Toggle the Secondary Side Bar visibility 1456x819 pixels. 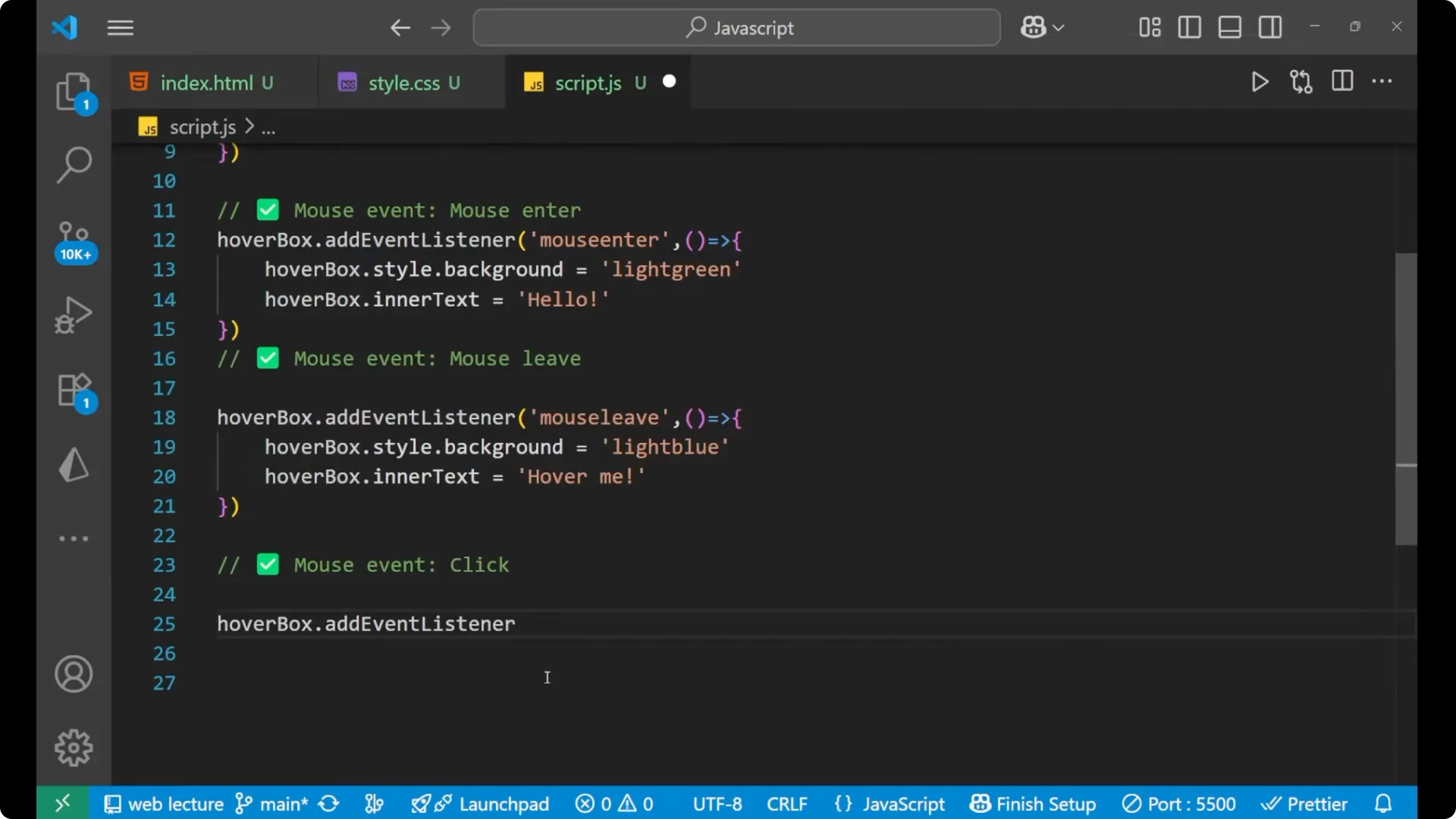coord(1270,27)
